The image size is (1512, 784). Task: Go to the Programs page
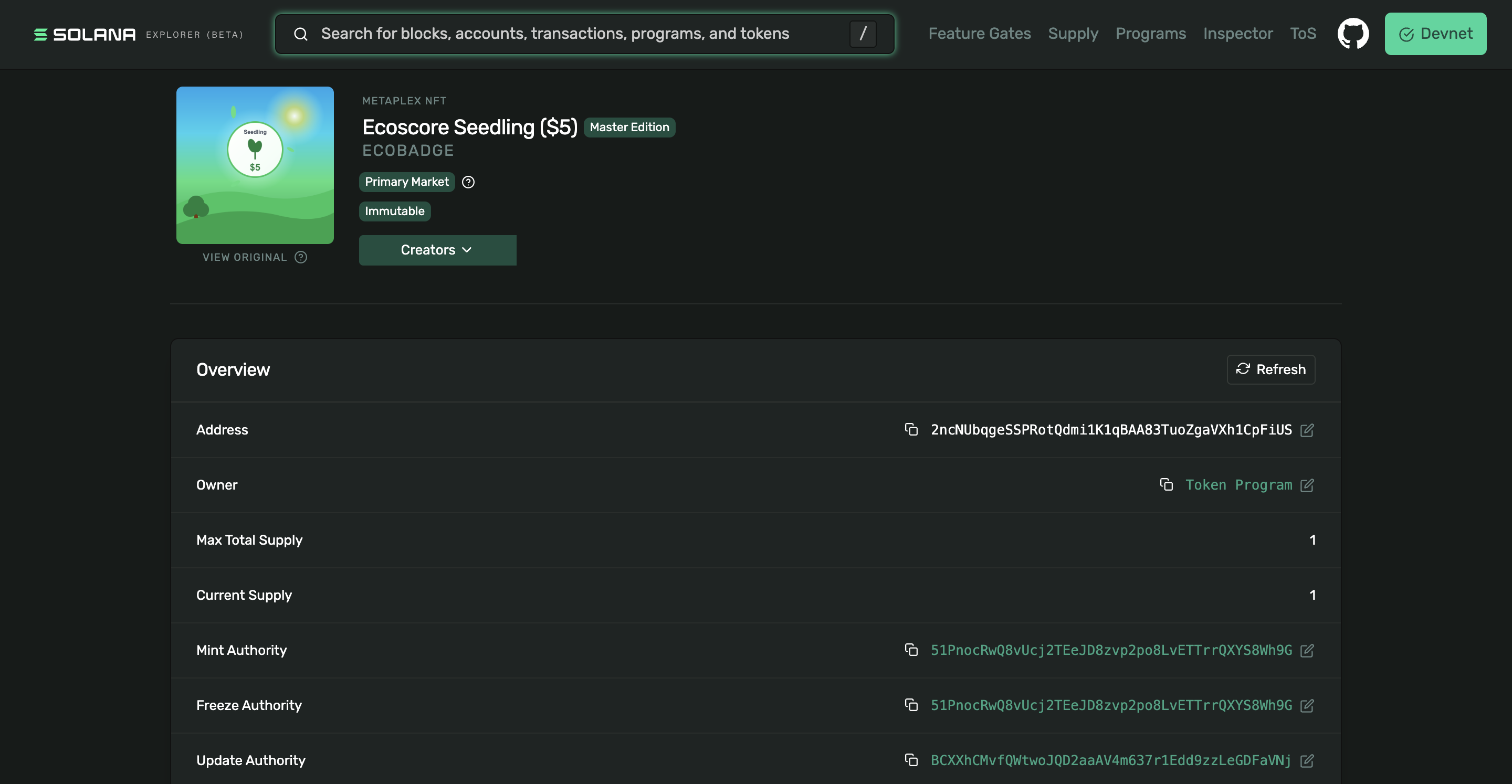[1150, 34]
